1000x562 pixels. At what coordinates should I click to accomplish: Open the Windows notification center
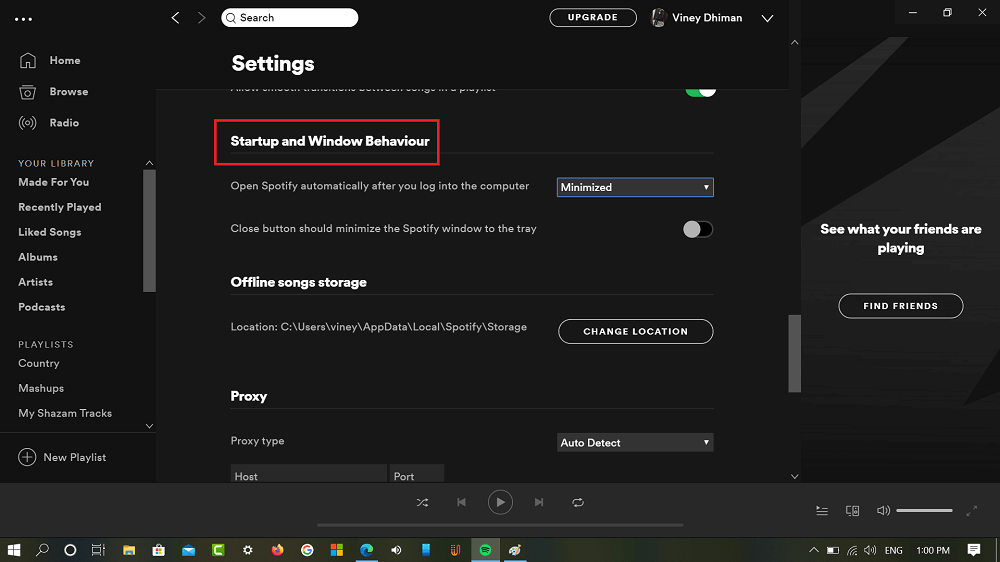[x=973, y=550]
